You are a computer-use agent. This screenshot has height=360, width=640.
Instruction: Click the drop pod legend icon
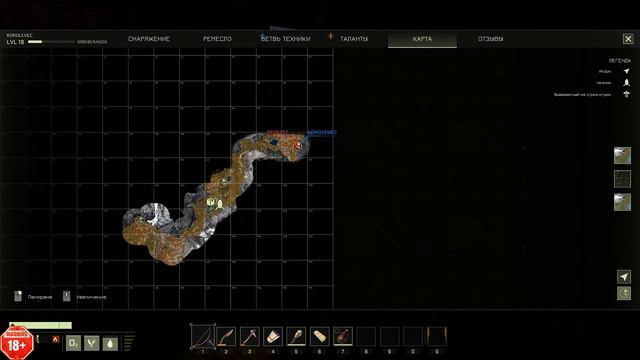(x=627, y=83)
